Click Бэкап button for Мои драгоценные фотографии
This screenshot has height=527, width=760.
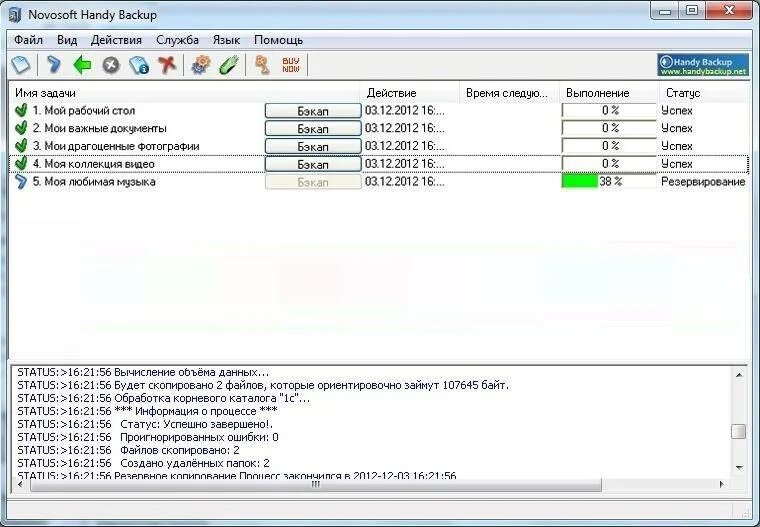pyautogui.click(x=313, y=146)
